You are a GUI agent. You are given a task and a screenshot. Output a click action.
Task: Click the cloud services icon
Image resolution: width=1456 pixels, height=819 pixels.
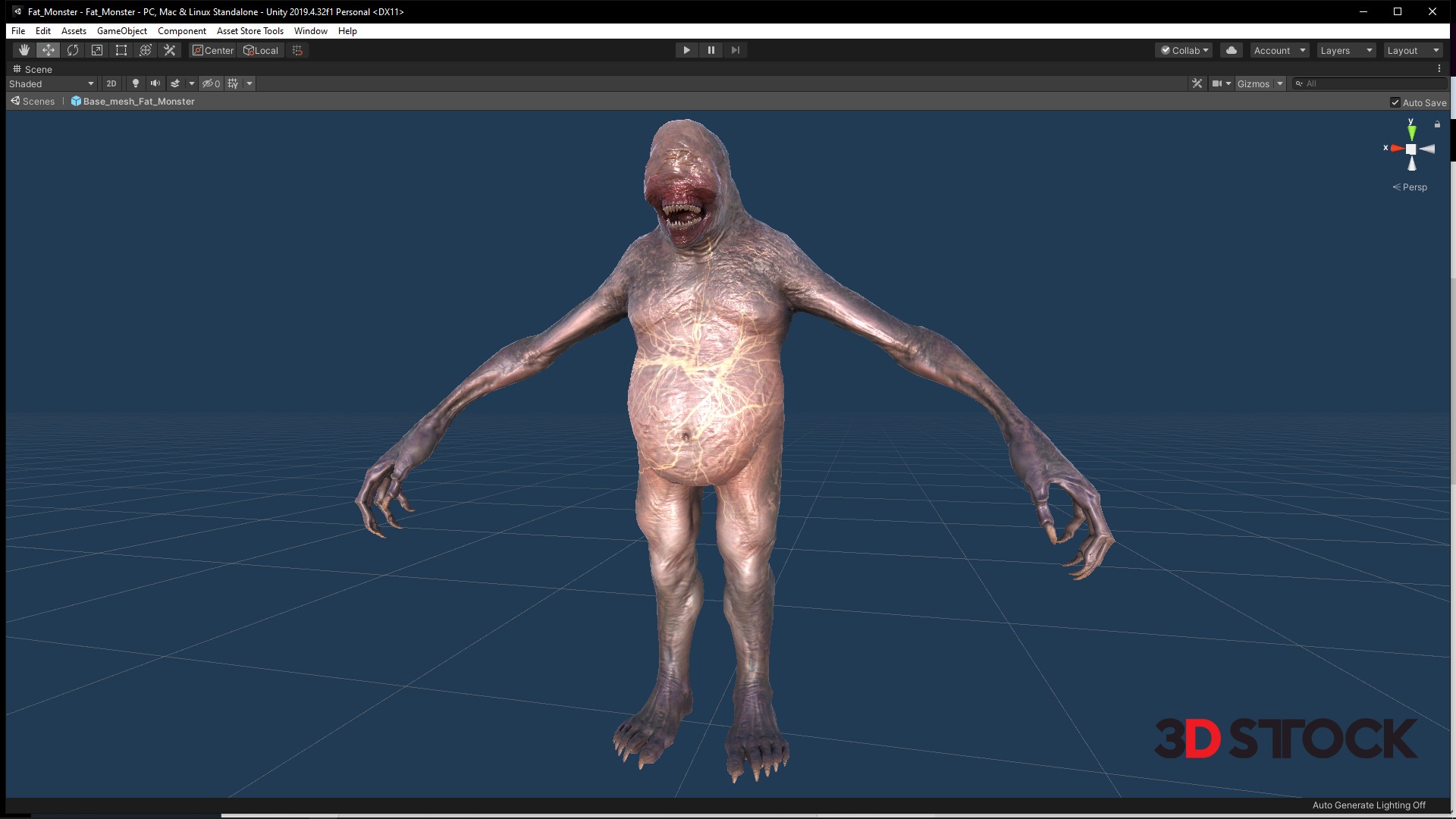point(1232,50)
